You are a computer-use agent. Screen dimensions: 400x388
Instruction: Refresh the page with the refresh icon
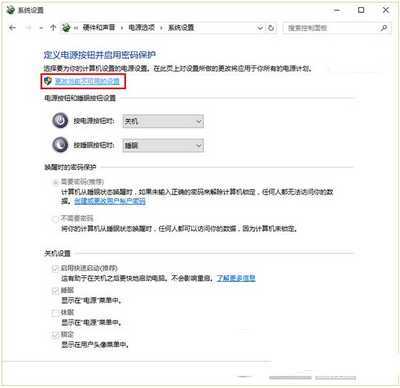(271, 28)
